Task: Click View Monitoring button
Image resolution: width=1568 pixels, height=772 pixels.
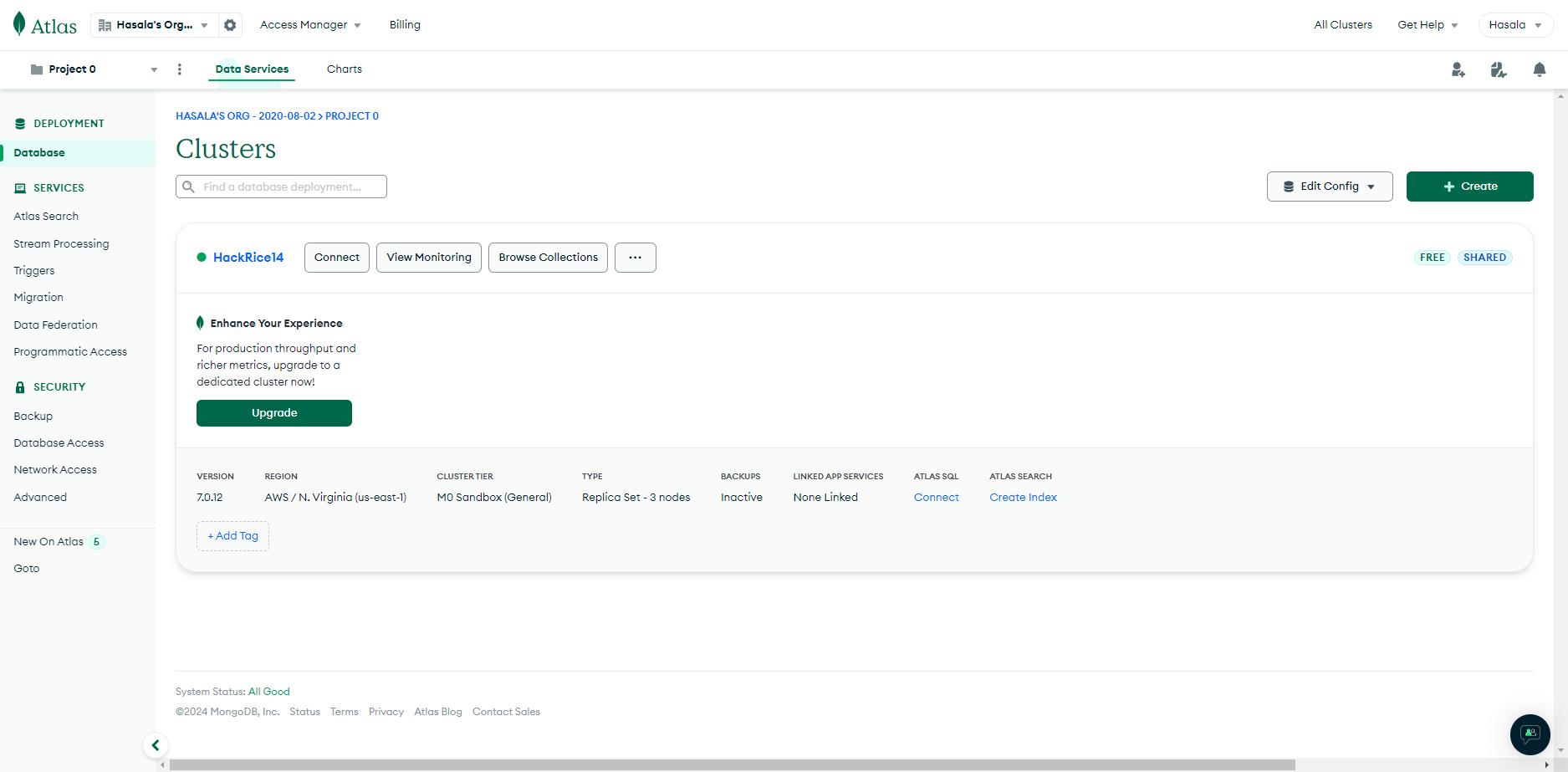Action: (429, 258)
